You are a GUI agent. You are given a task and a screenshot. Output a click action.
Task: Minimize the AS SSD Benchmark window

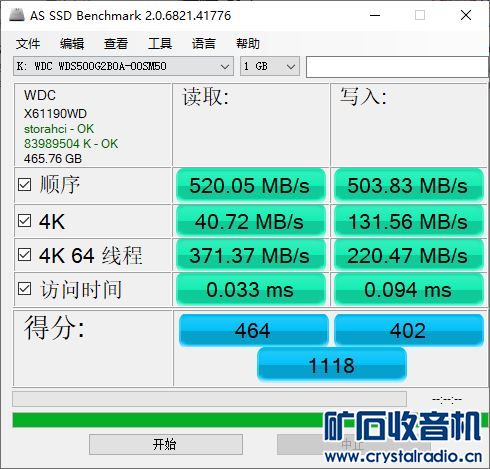(375, 15)
